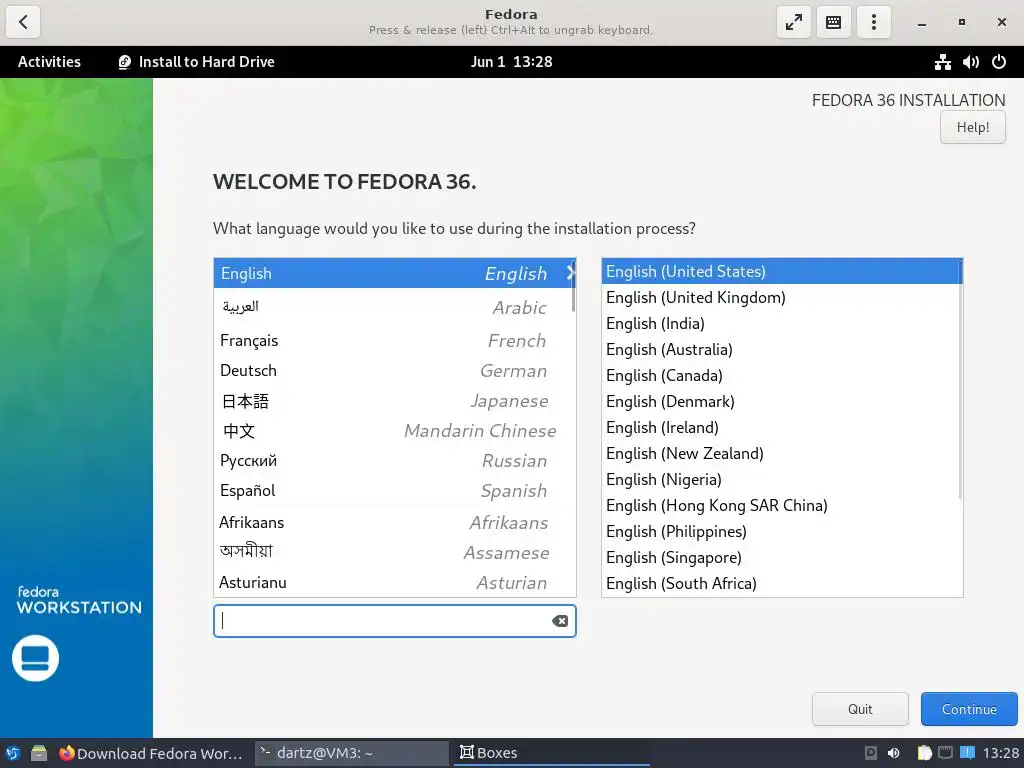Click the host taskbar volume icon
This screenshot has width=1024, height=768.
[893, 753]
